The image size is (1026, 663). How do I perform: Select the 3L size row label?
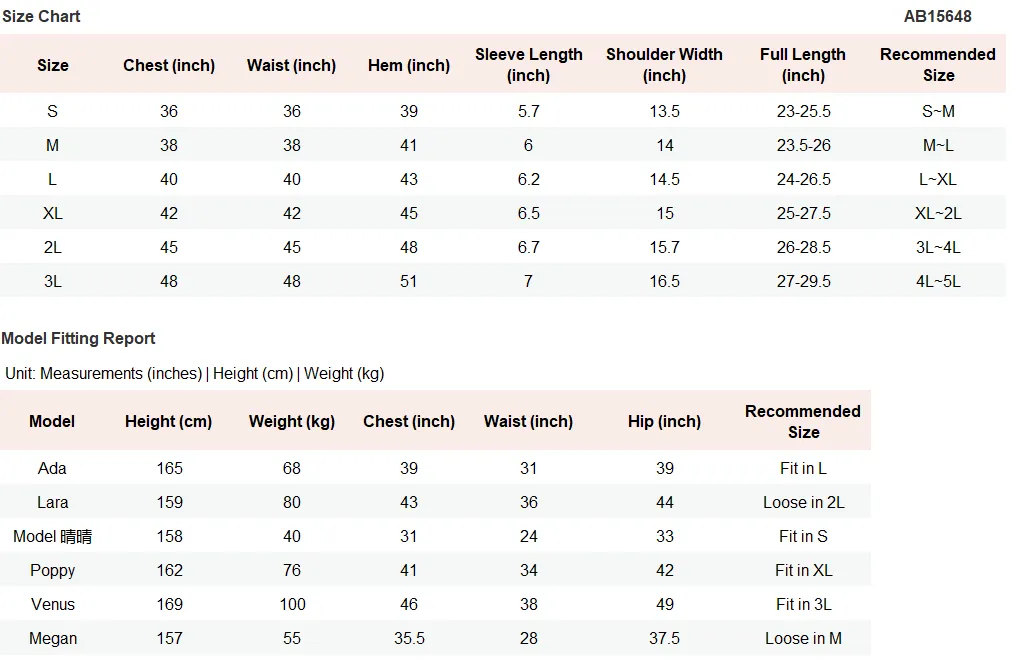pos(52,281)
